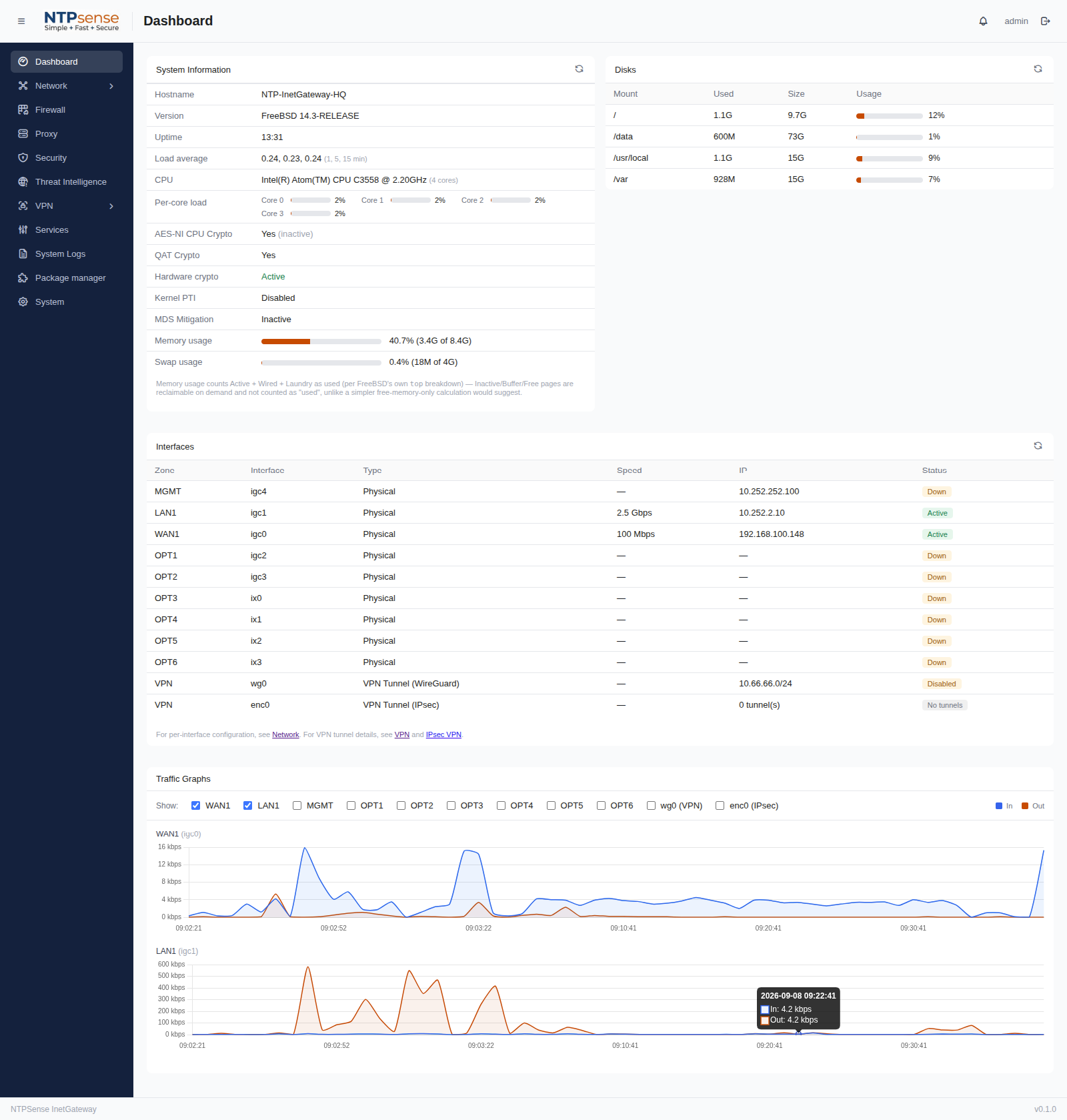Click the LAN1 graph data point at 09:22:41

click(798, 1033)
